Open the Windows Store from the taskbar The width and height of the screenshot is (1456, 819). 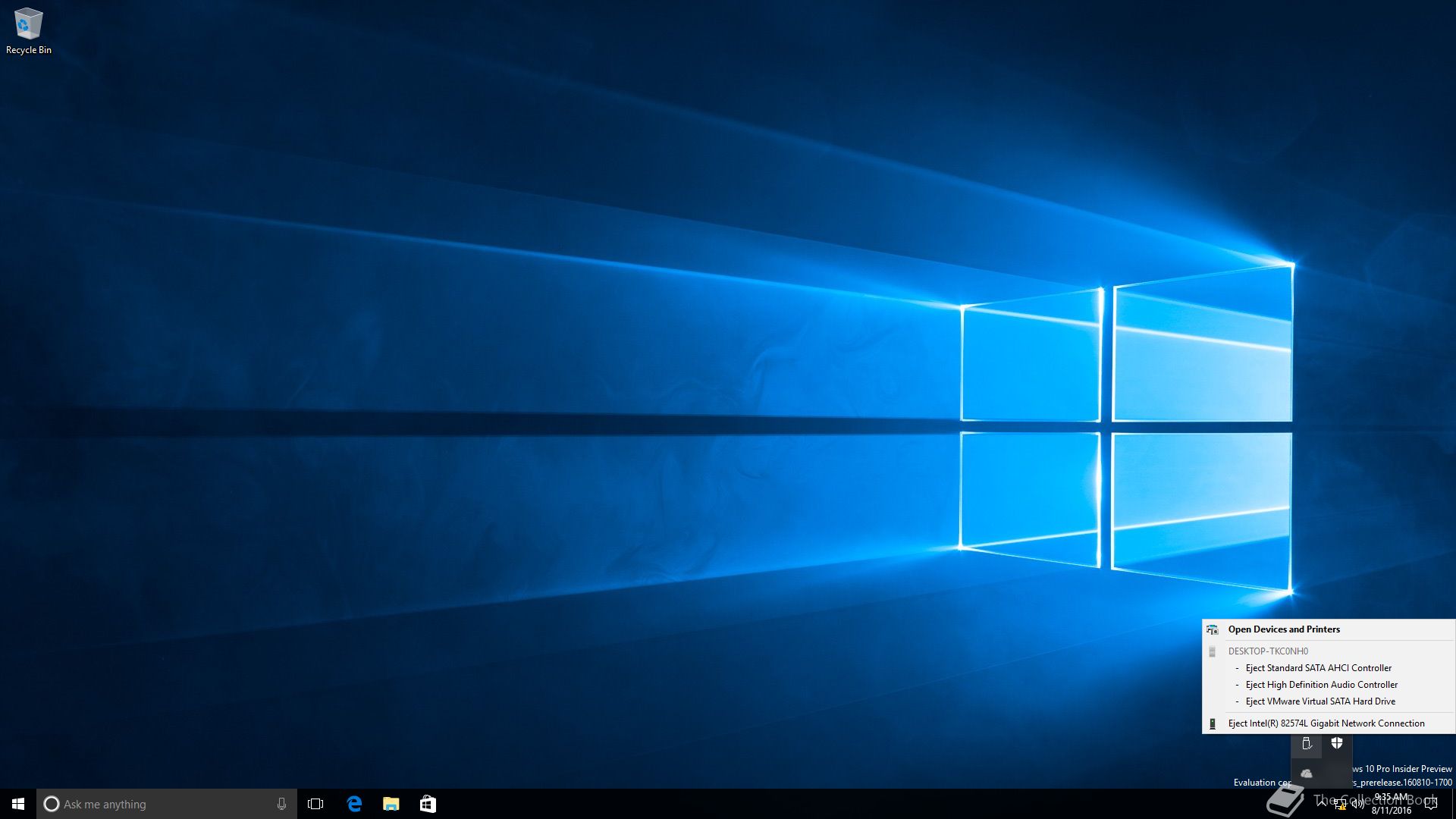428,804
